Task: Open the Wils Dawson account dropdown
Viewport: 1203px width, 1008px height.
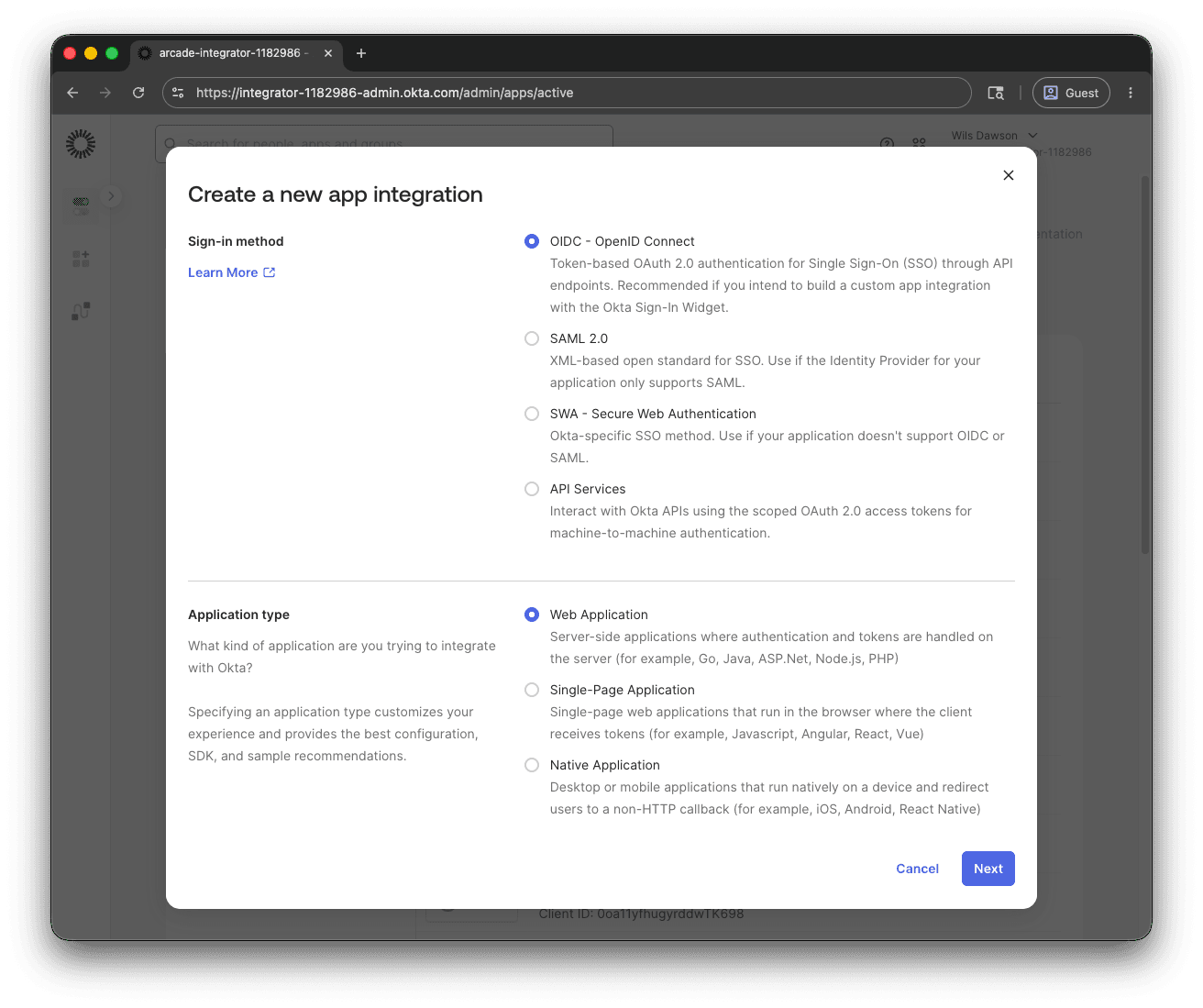Action: click(994, 135)
